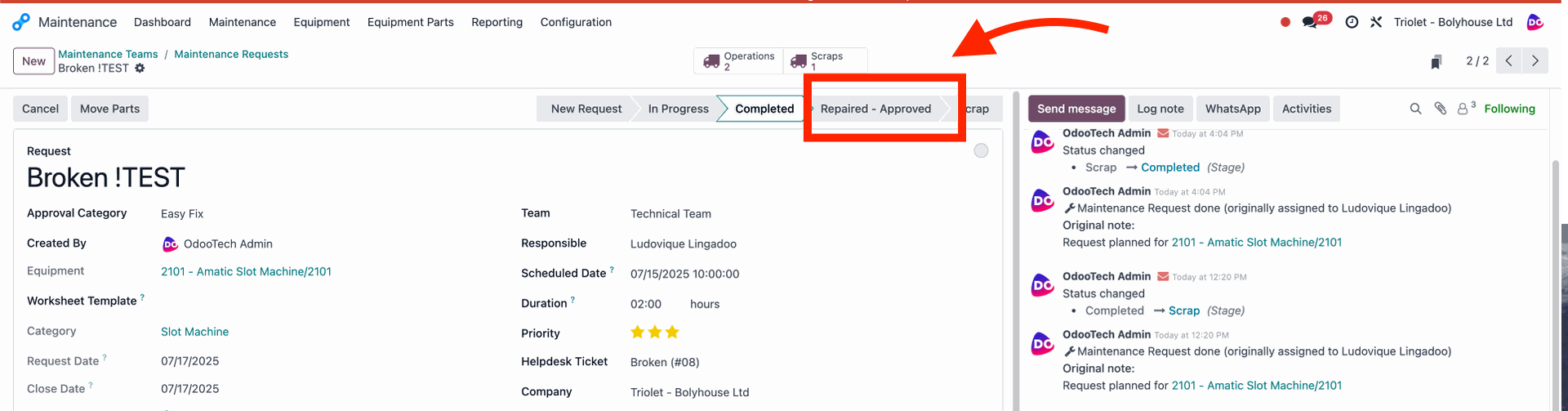Open the Reporting menu
Screen dimensions: 1568x411
point(497,22)
